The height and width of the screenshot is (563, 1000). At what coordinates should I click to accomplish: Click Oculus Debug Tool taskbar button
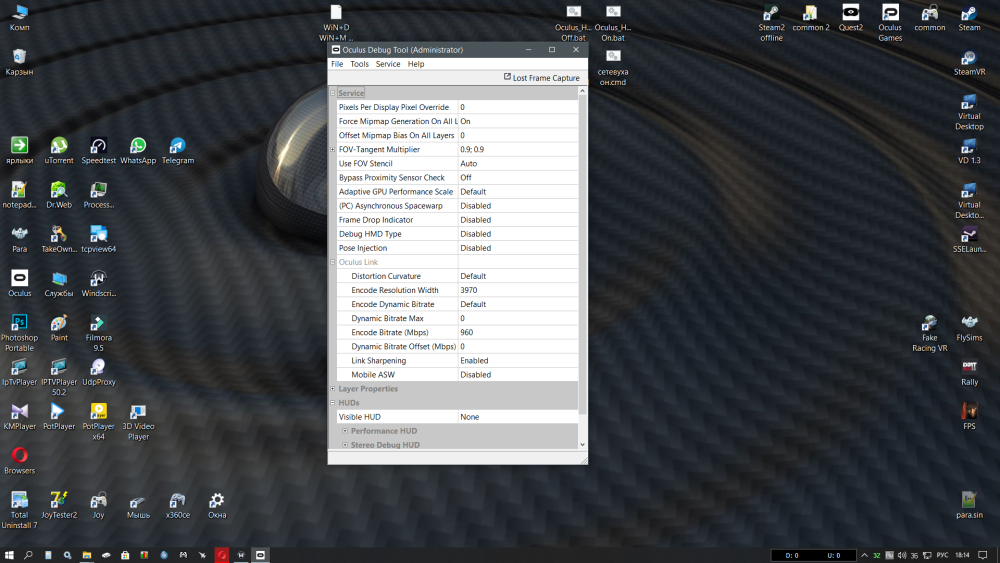[260, 555]
